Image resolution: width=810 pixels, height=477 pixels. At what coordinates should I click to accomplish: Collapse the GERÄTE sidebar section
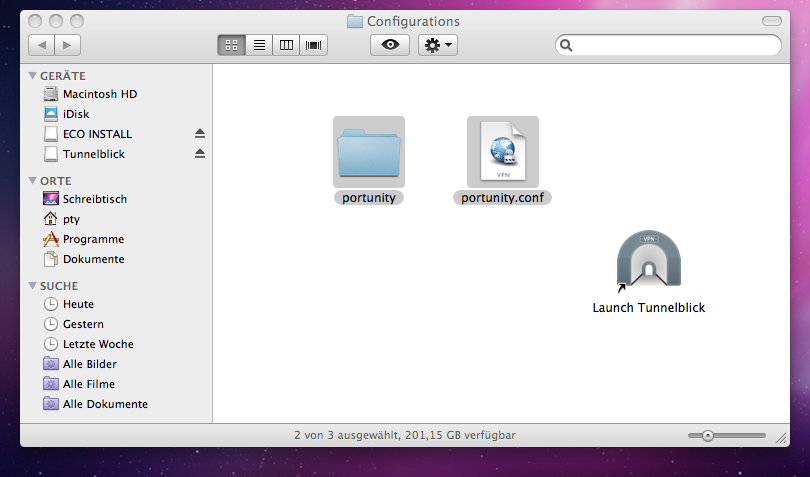click(32, 76)
